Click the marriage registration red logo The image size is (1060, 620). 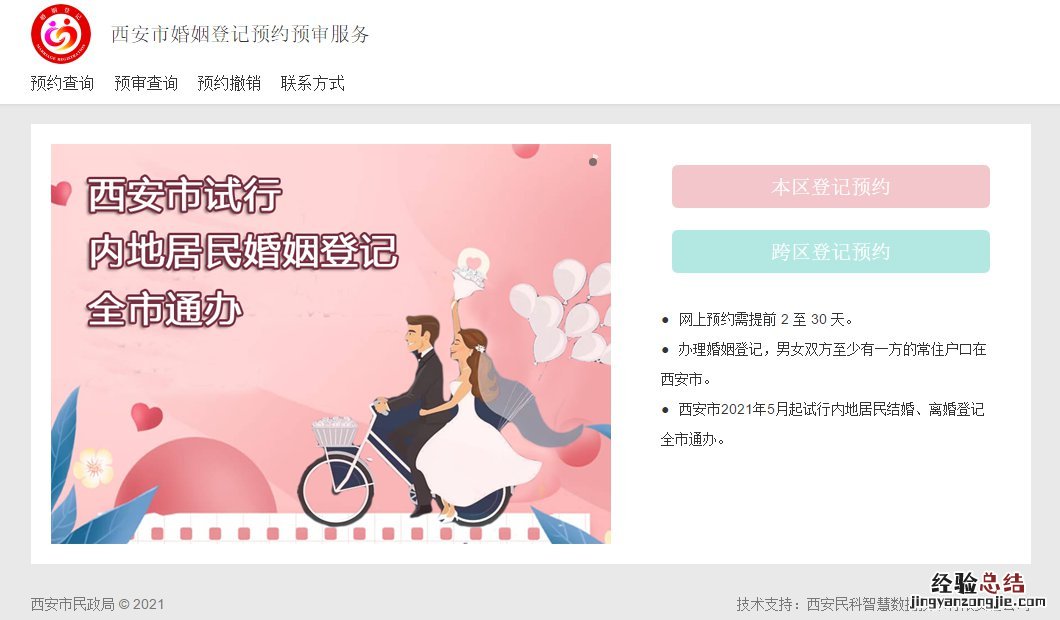pos(61,33)
